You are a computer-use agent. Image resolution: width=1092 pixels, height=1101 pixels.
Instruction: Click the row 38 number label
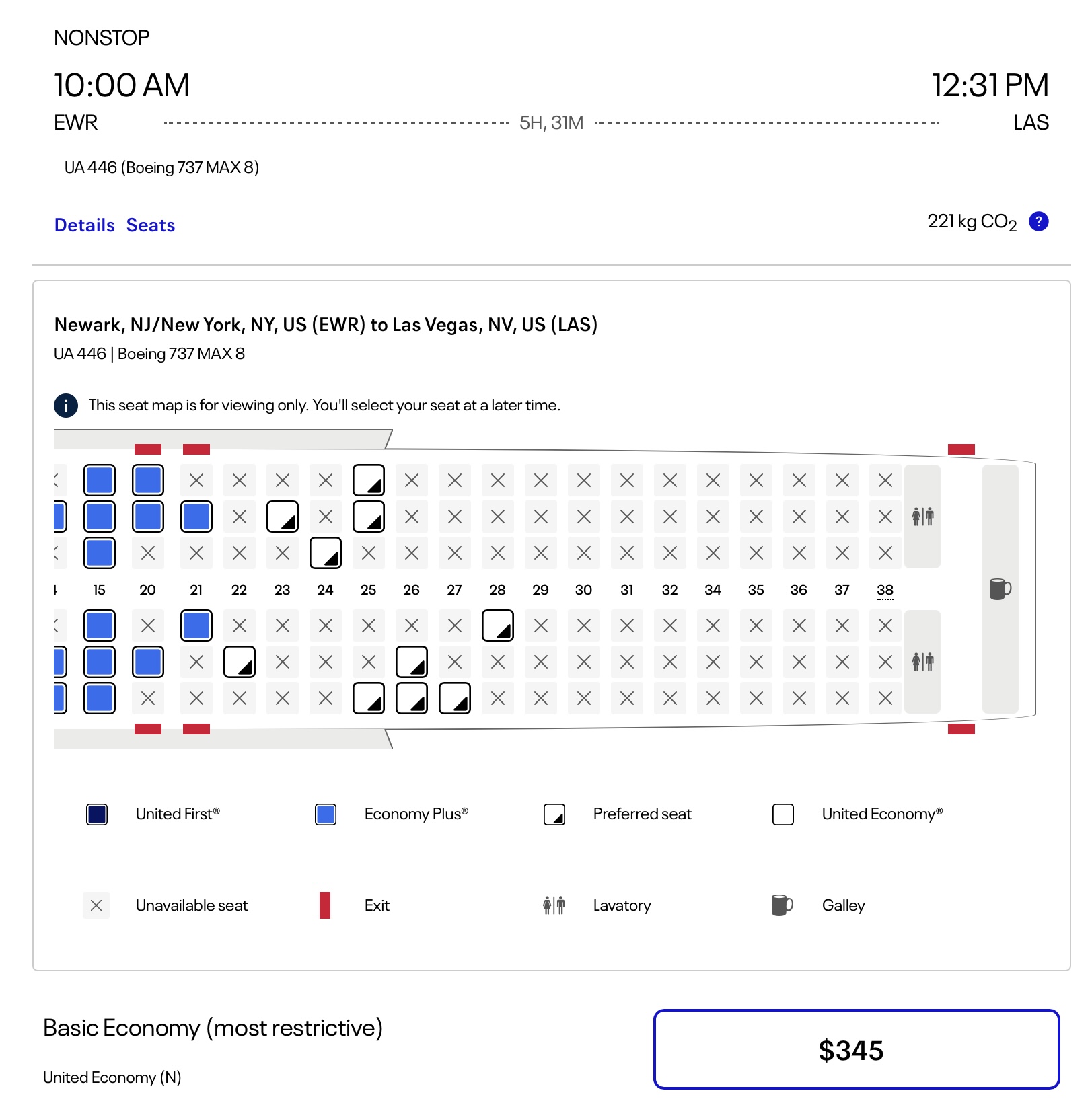tap(885, 590)
